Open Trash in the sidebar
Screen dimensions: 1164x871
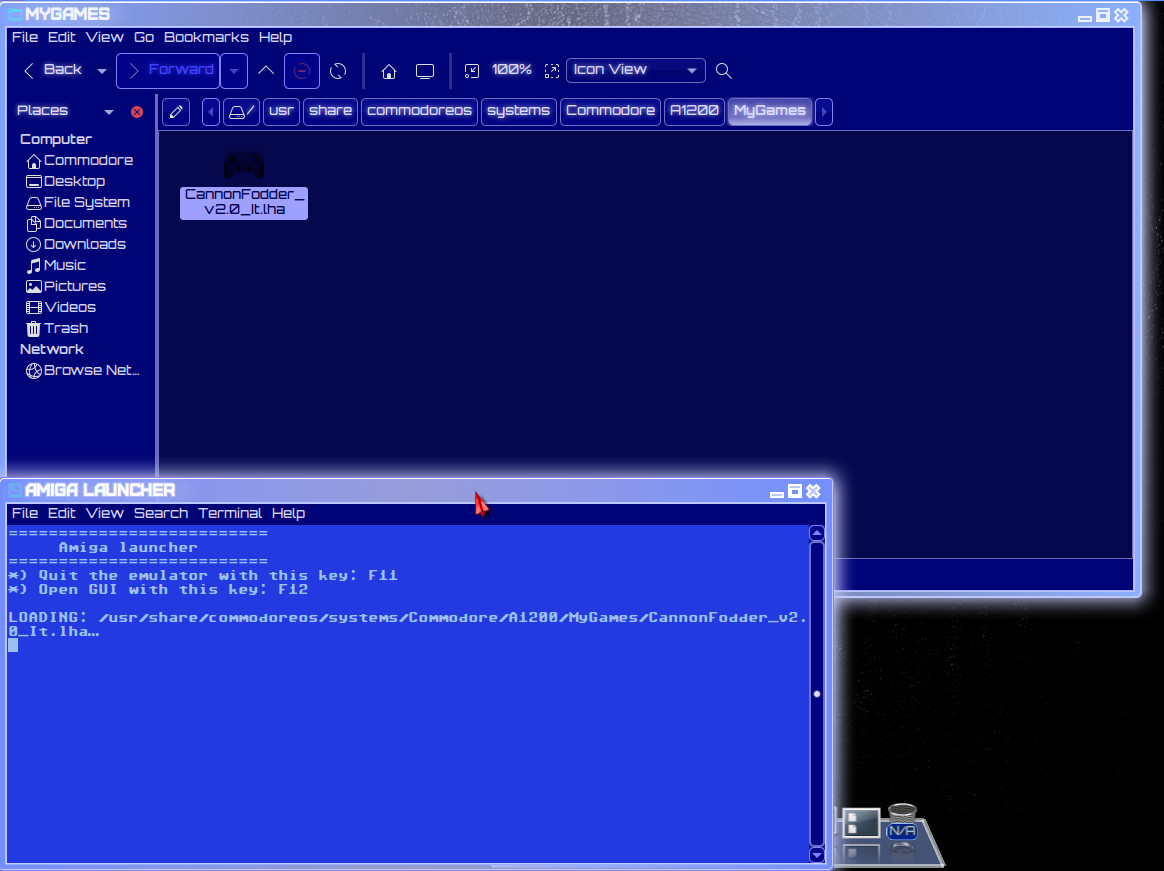[x=56, y=328]
